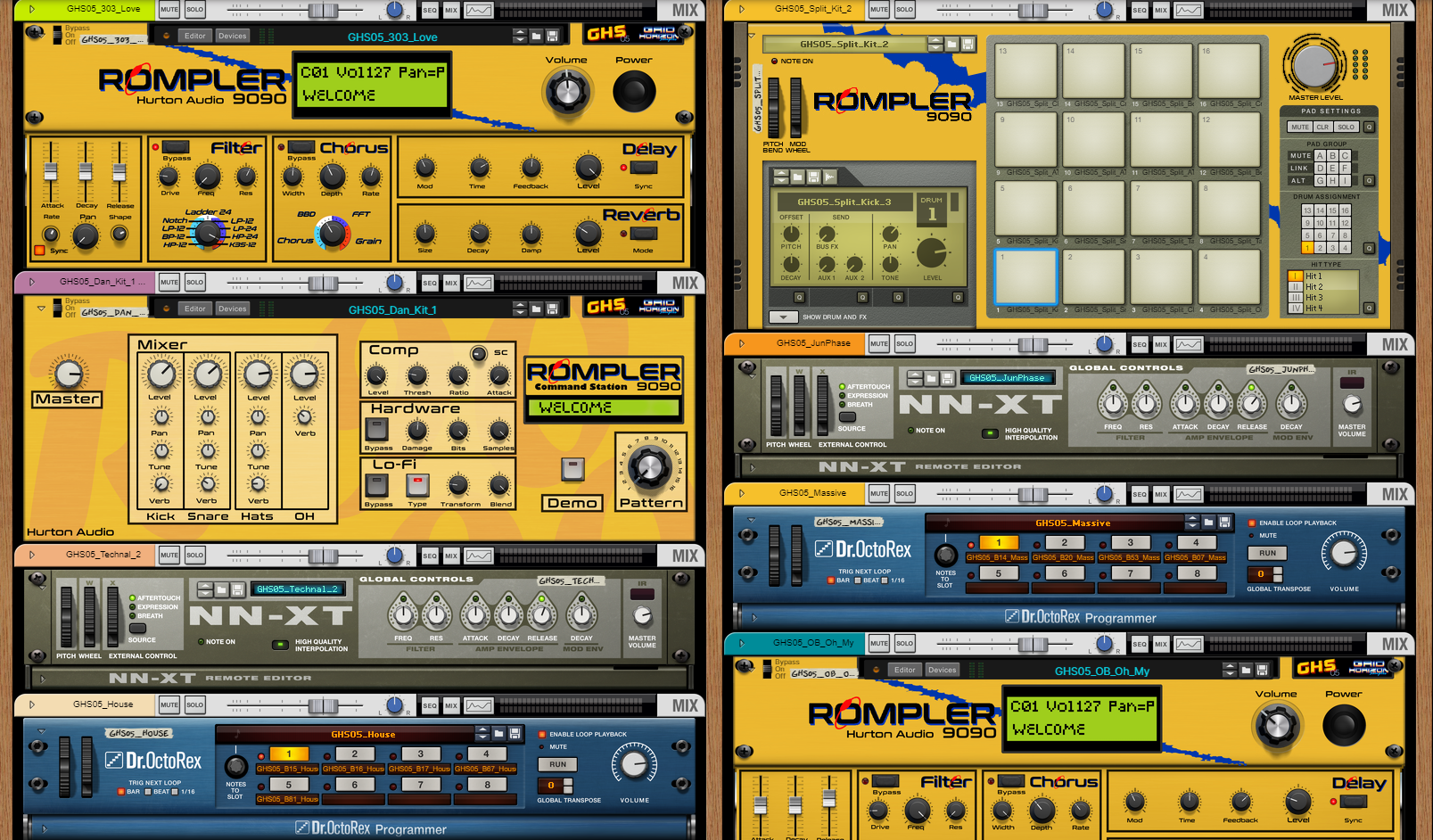1433x840 pixels.
Task: Click the save patch floppy icon on GHS05_Dan_Kit_1
Action: pos(551,309)
